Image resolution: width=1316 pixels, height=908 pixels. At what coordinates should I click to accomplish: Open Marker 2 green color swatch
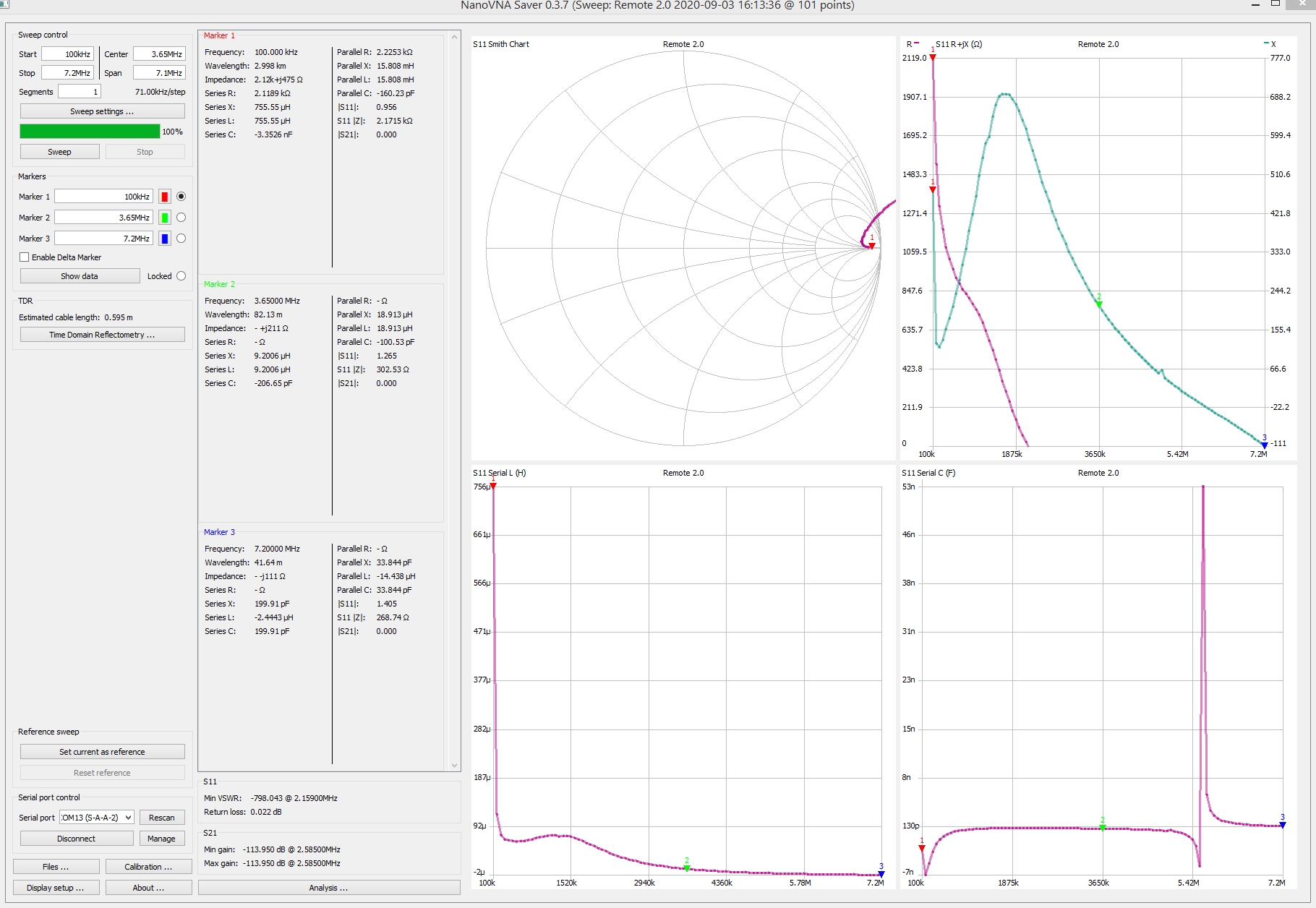coord(165,218)
